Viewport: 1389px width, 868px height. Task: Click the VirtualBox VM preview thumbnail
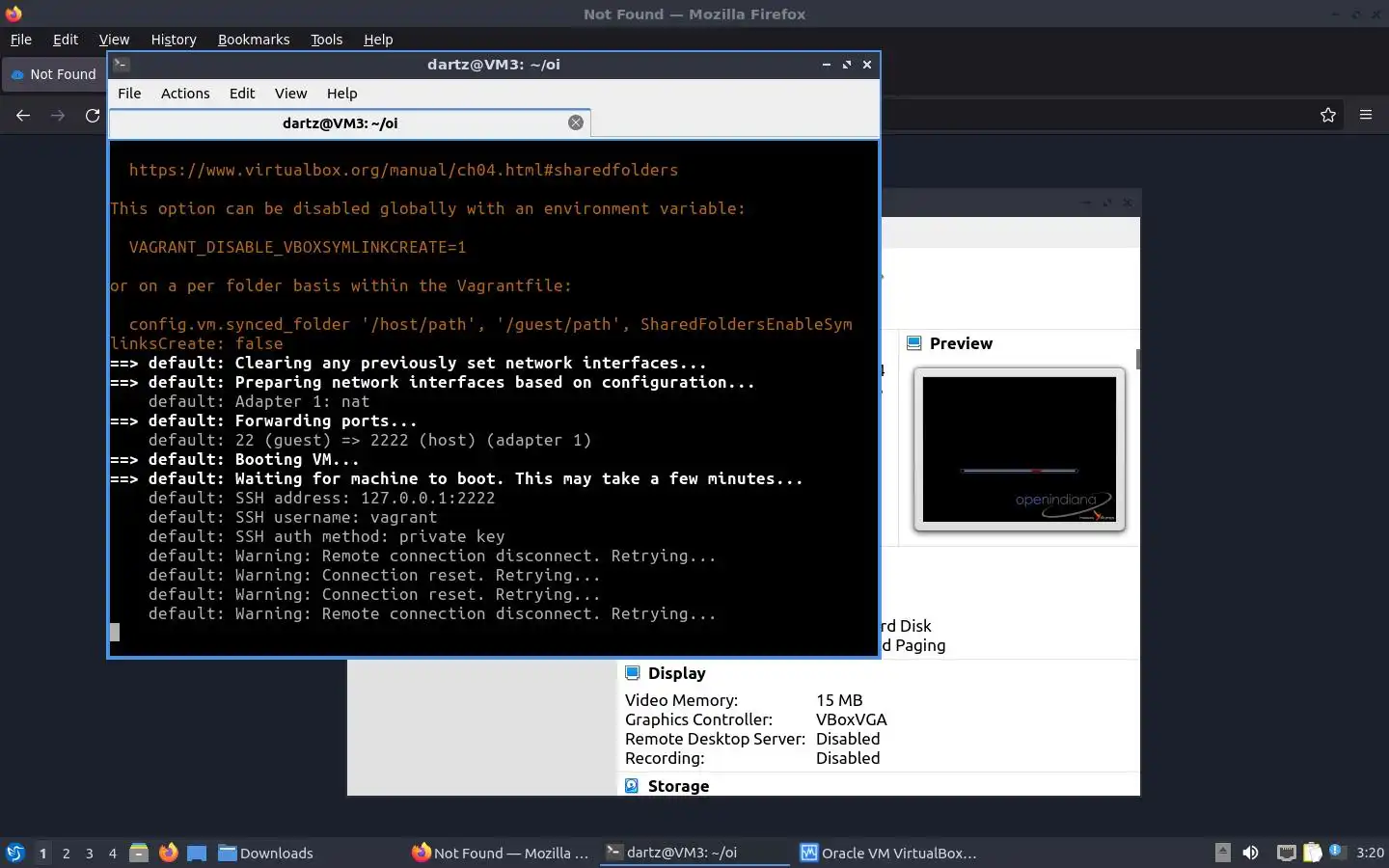[x=1020, y=449]
